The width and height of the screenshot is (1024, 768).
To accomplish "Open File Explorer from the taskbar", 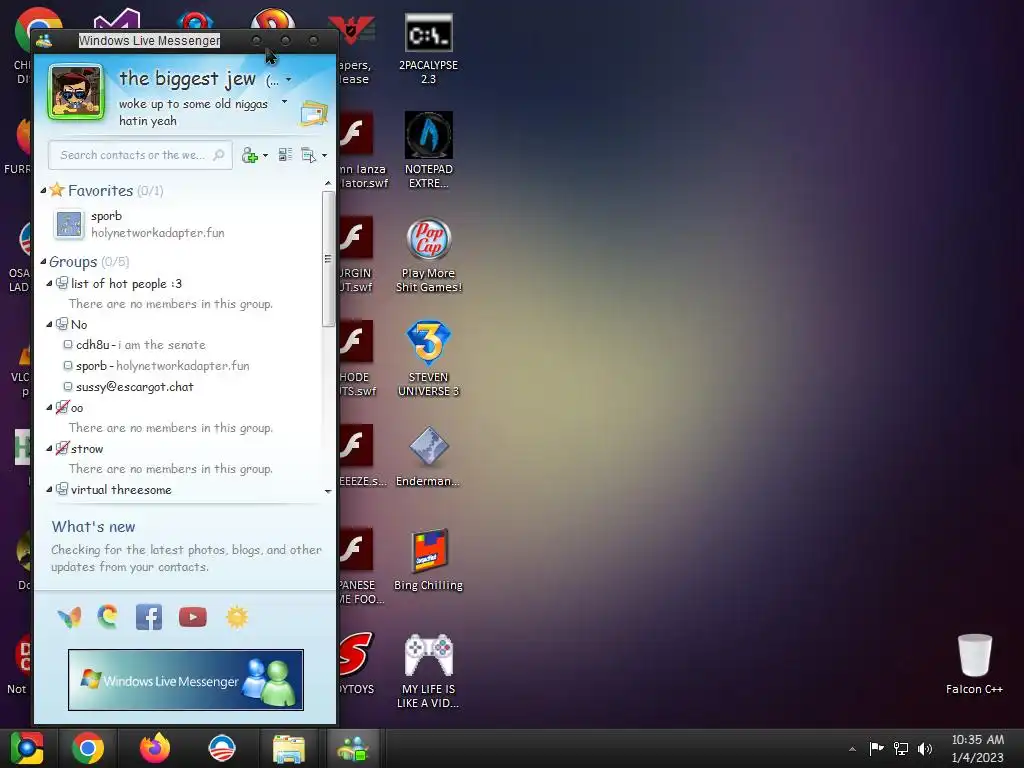I will (x=289, y=749).
